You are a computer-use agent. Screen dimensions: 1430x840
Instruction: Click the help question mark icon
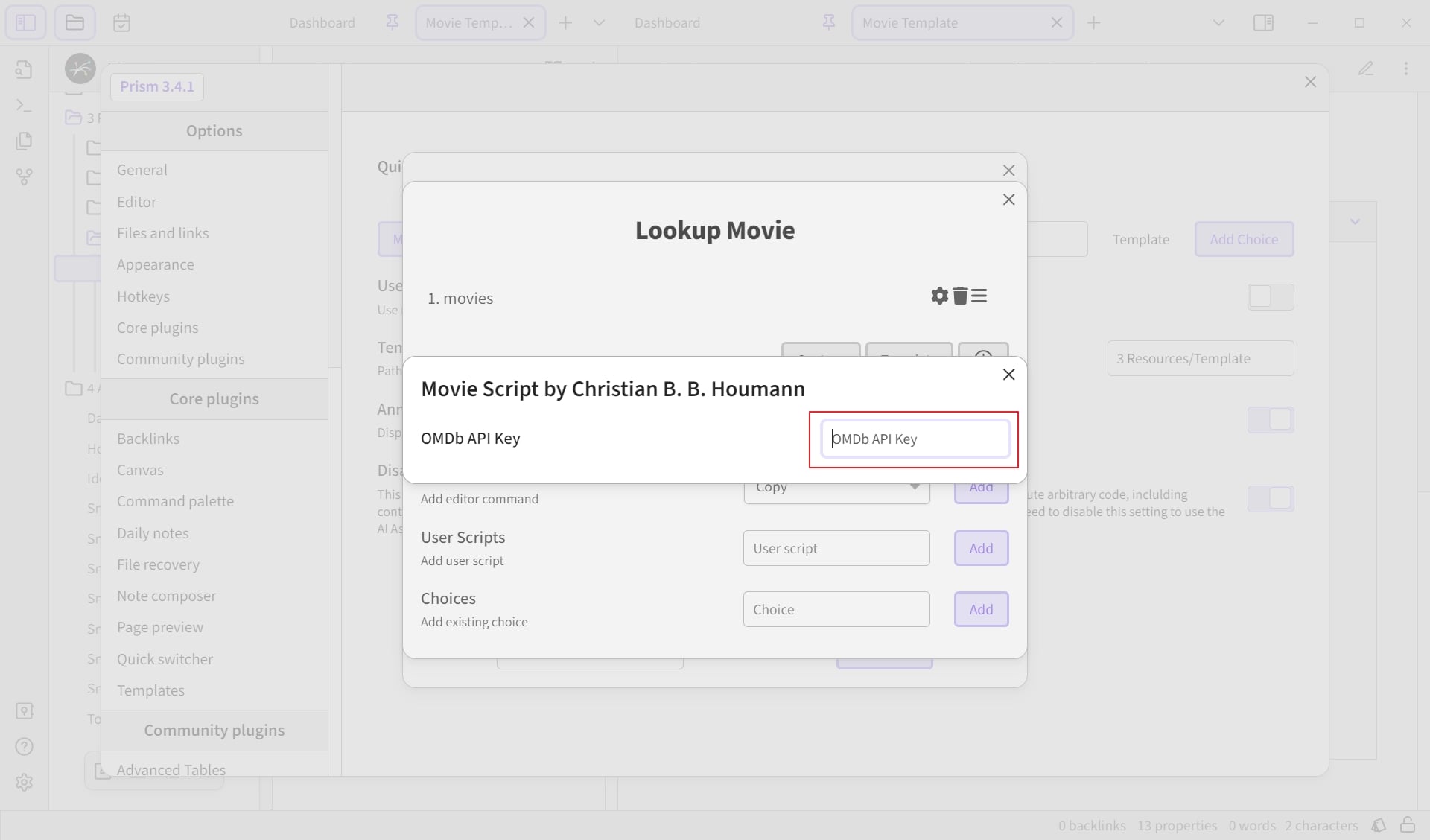pos(24,747)
